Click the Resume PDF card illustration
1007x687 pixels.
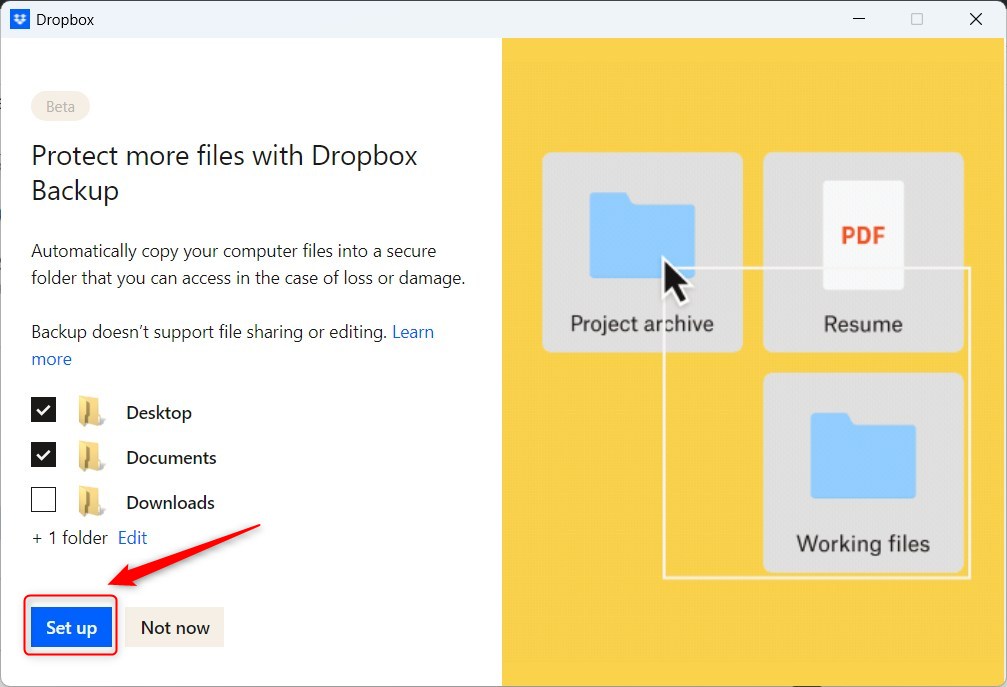863,252
